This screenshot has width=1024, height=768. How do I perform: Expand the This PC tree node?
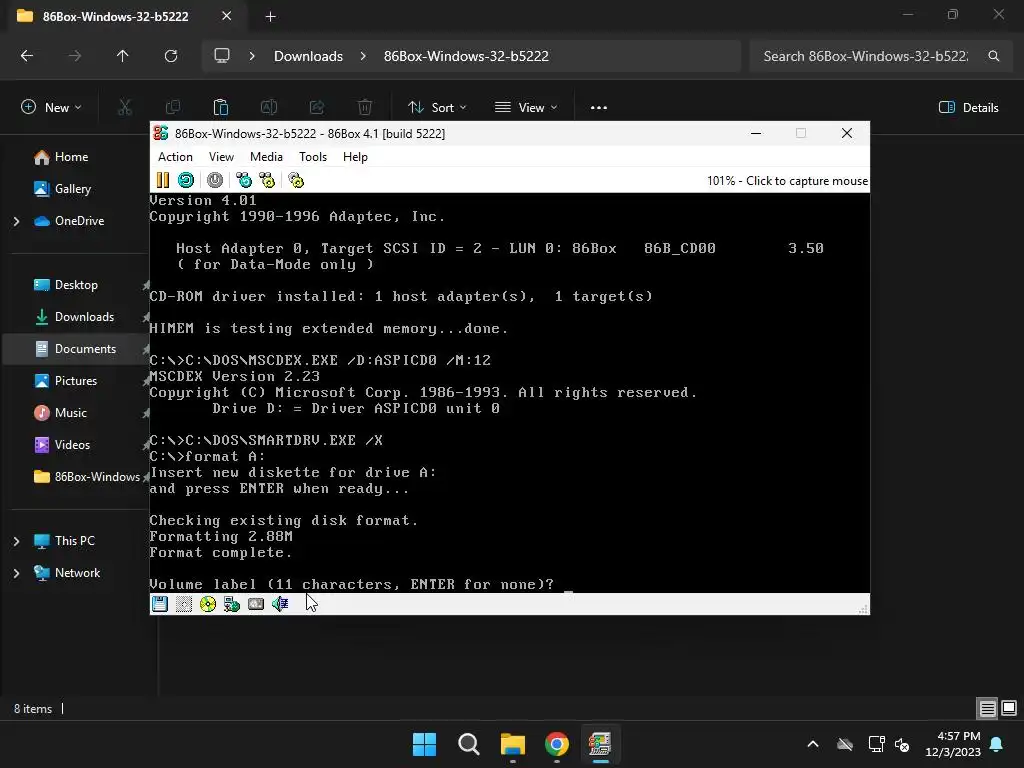point(17,541)
